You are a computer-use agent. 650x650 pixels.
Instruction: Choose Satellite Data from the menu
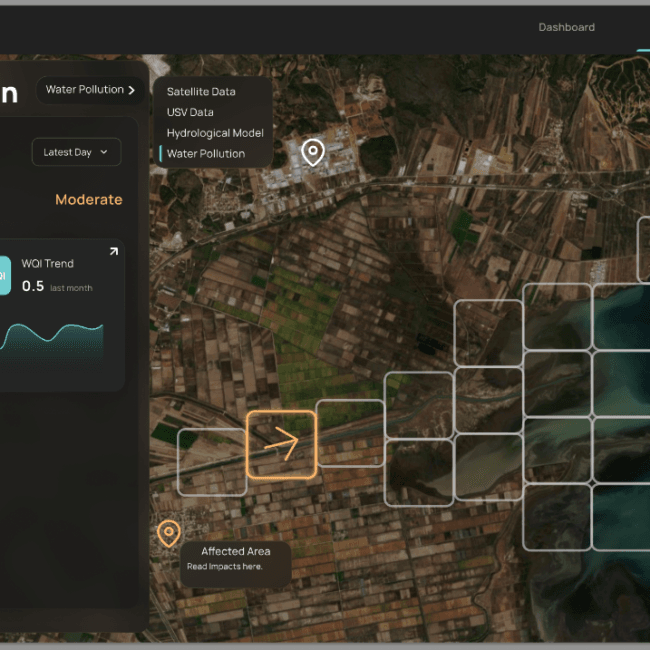coord(201,92)
